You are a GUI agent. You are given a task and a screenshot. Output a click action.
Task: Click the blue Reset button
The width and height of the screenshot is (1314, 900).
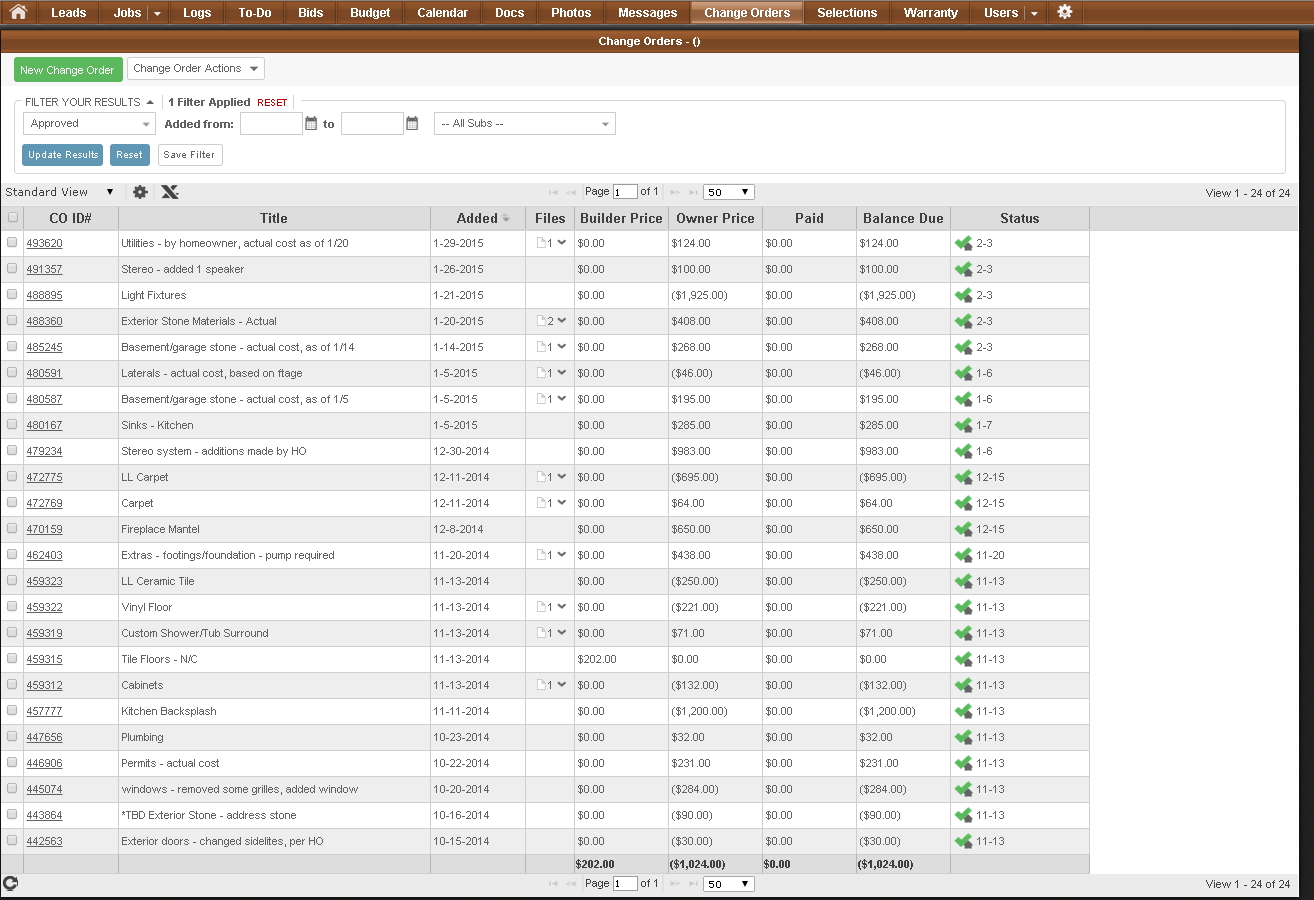point(130,155)
